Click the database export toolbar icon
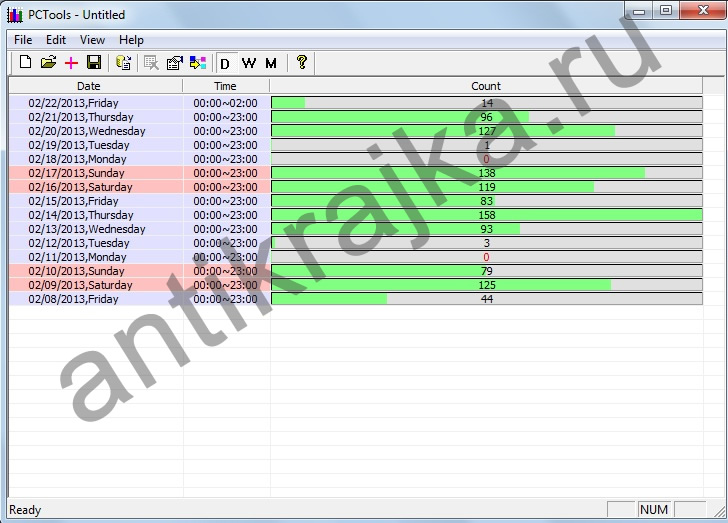 coord(124,63)
